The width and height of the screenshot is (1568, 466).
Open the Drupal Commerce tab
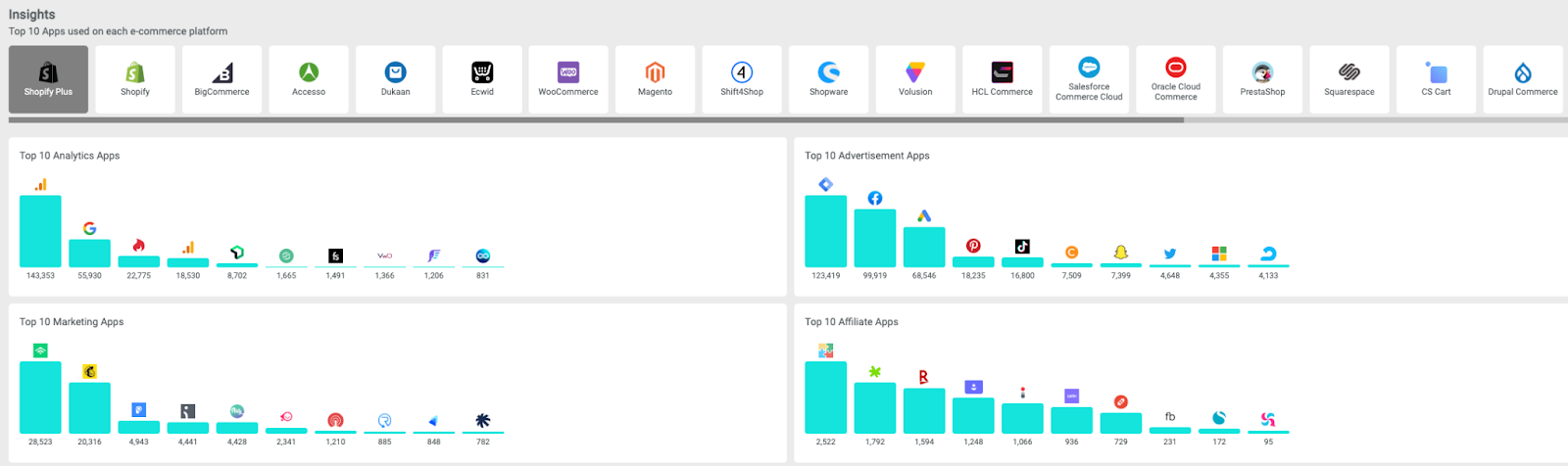1522,79
